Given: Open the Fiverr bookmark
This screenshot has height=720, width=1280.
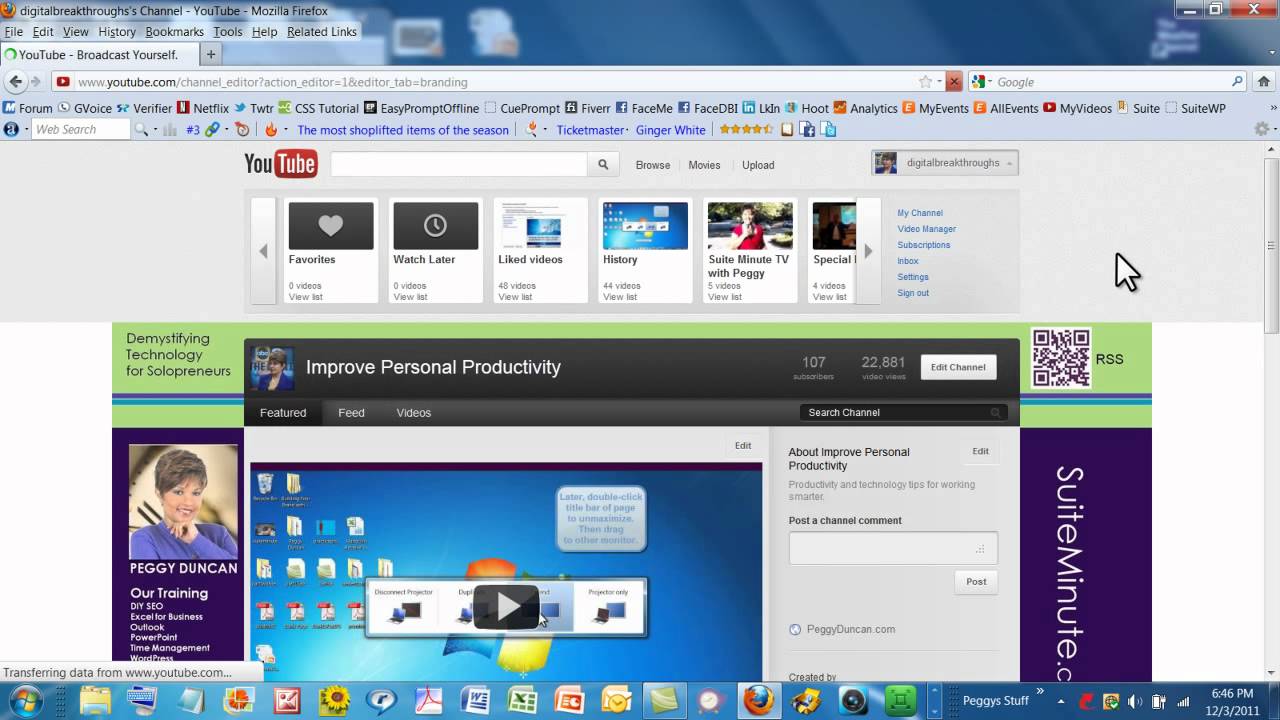Looking at the screenshot, I should pos(588,108).
